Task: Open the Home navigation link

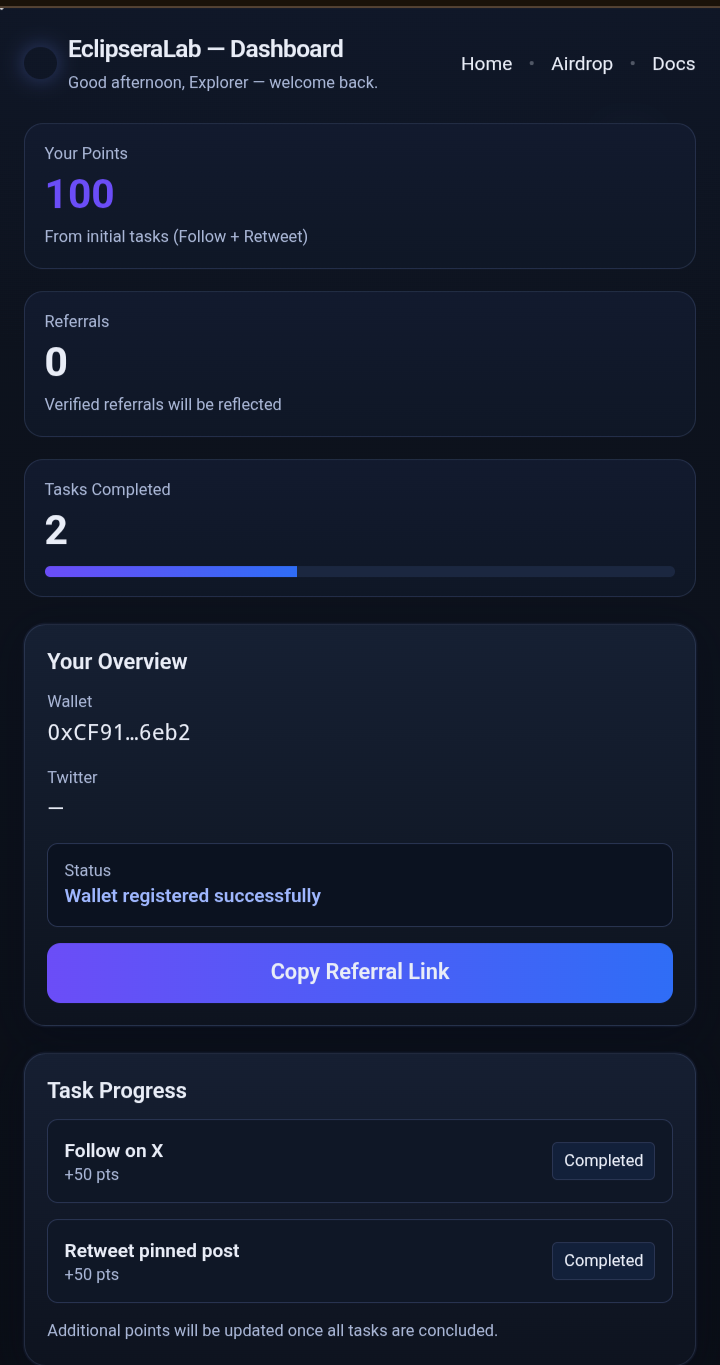Action: point(486,64)
